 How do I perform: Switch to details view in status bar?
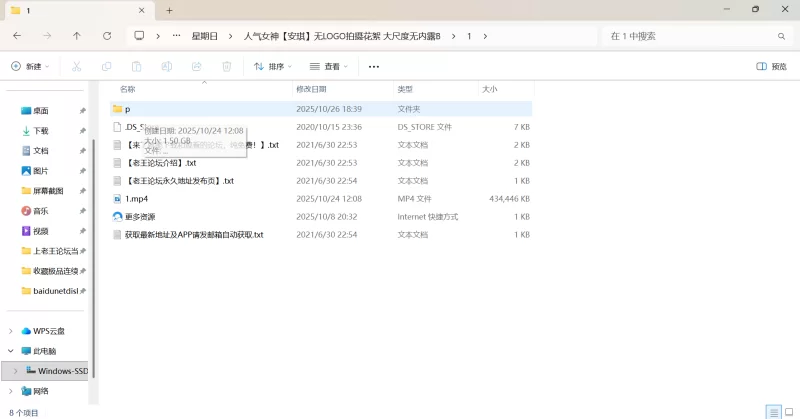[772, 412]
